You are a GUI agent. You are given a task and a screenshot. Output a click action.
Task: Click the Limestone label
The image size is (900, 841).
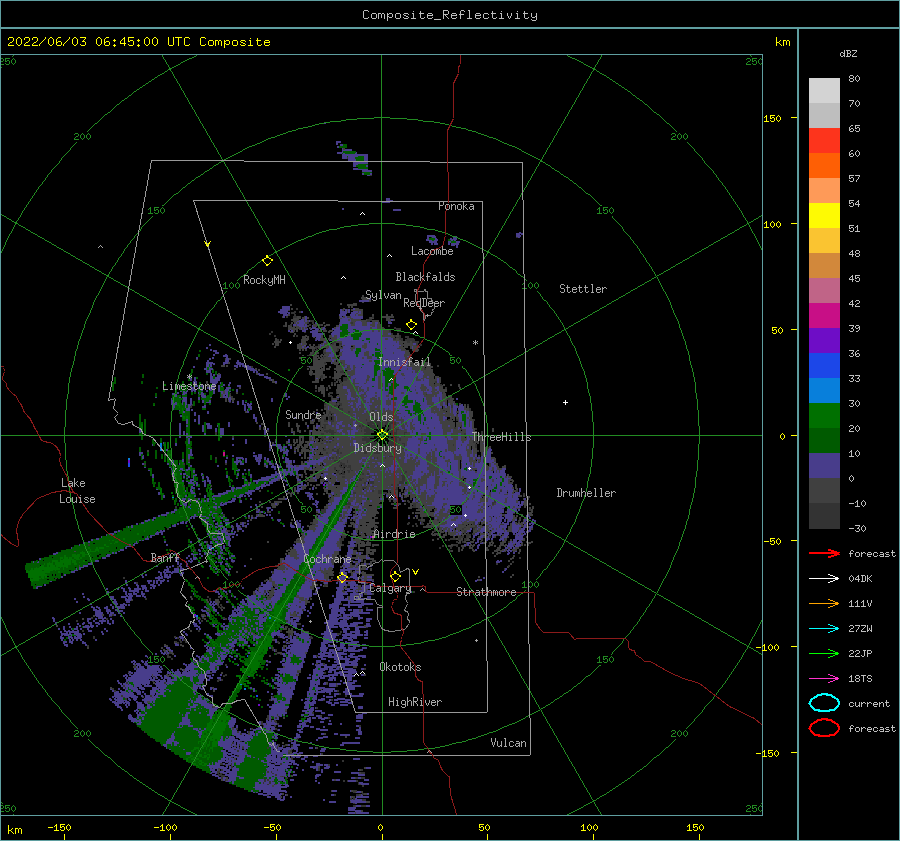(189, 386)
